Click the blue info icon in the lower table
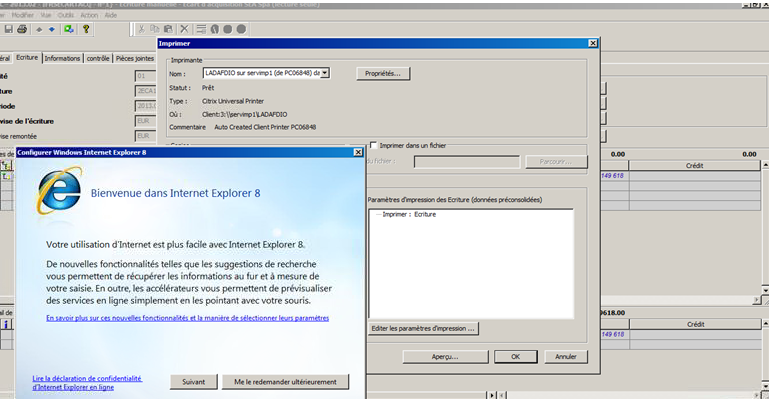The width and height of the screenshot is (773, 400). tap(7, 324)
